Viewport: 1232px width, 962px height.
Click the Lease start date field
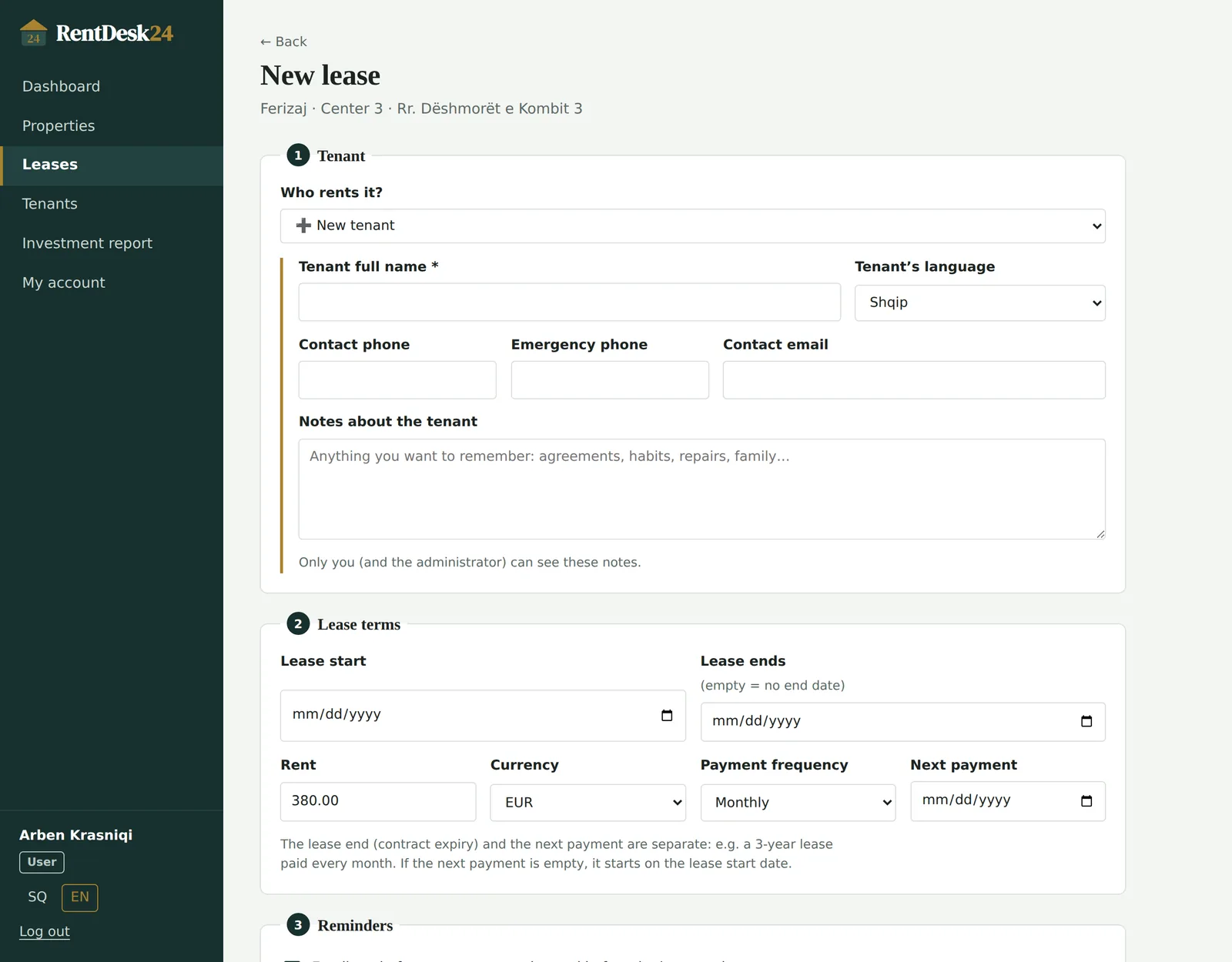click(483, 716)
